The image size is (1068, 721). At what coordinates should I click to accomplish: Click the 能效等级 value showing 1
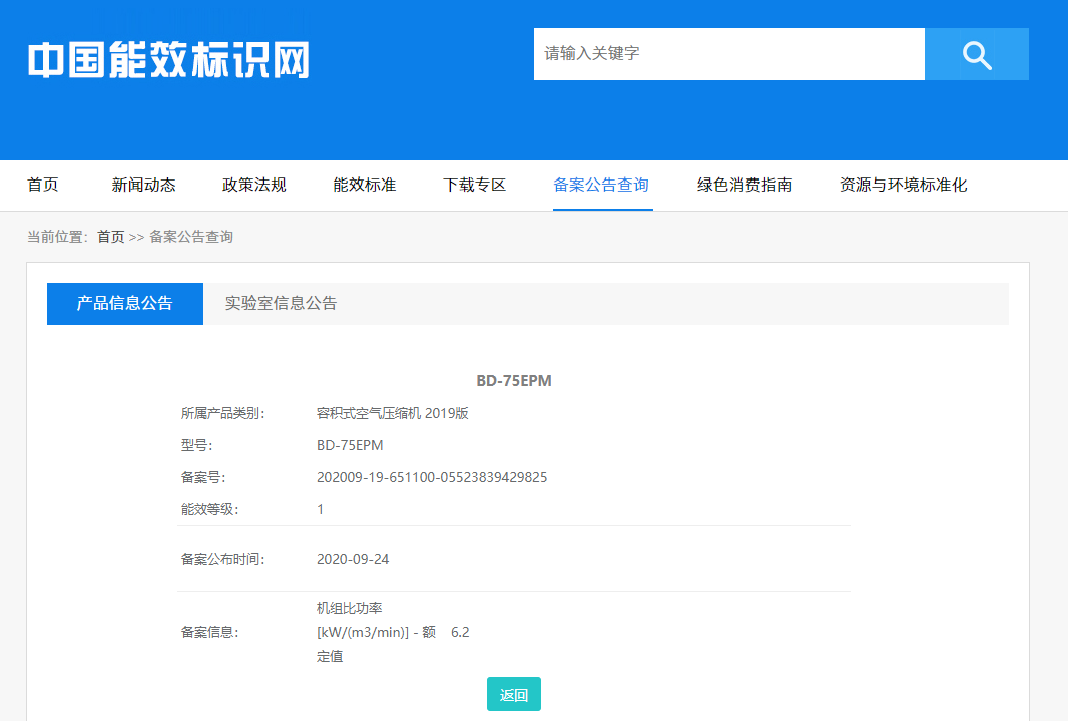click(322, 509)
